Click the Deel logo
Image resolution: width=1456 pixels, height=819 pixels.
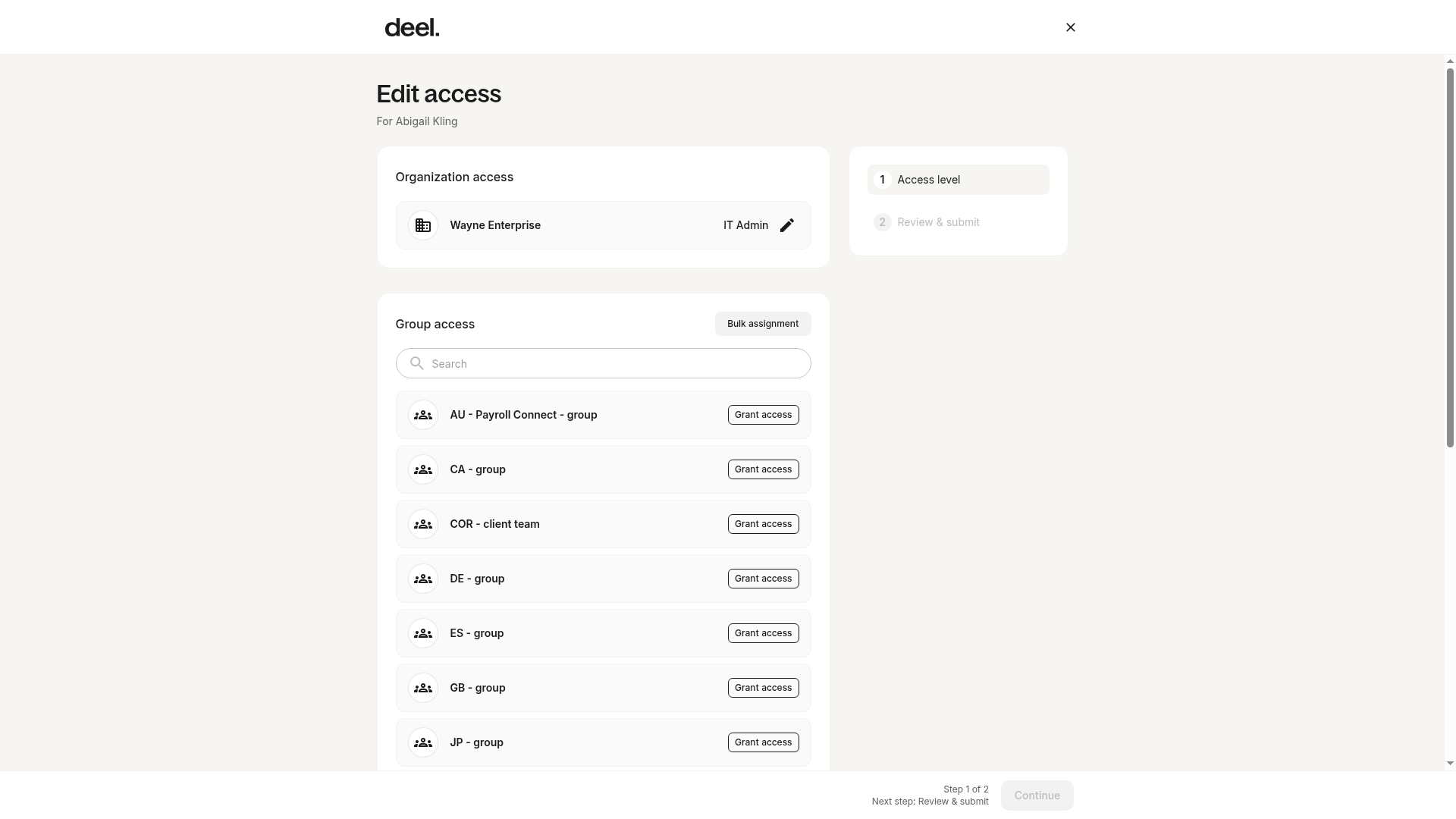[x=412, y=28]
